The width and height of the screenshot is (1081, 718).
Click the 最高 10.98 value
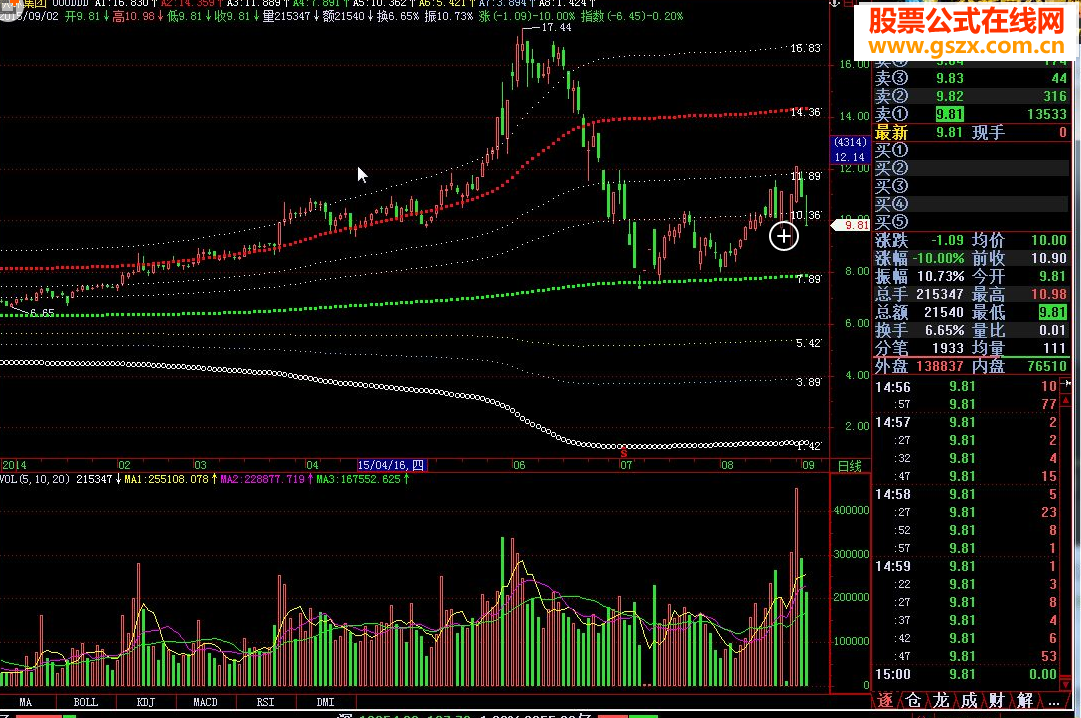click(x=1049, y=294)
